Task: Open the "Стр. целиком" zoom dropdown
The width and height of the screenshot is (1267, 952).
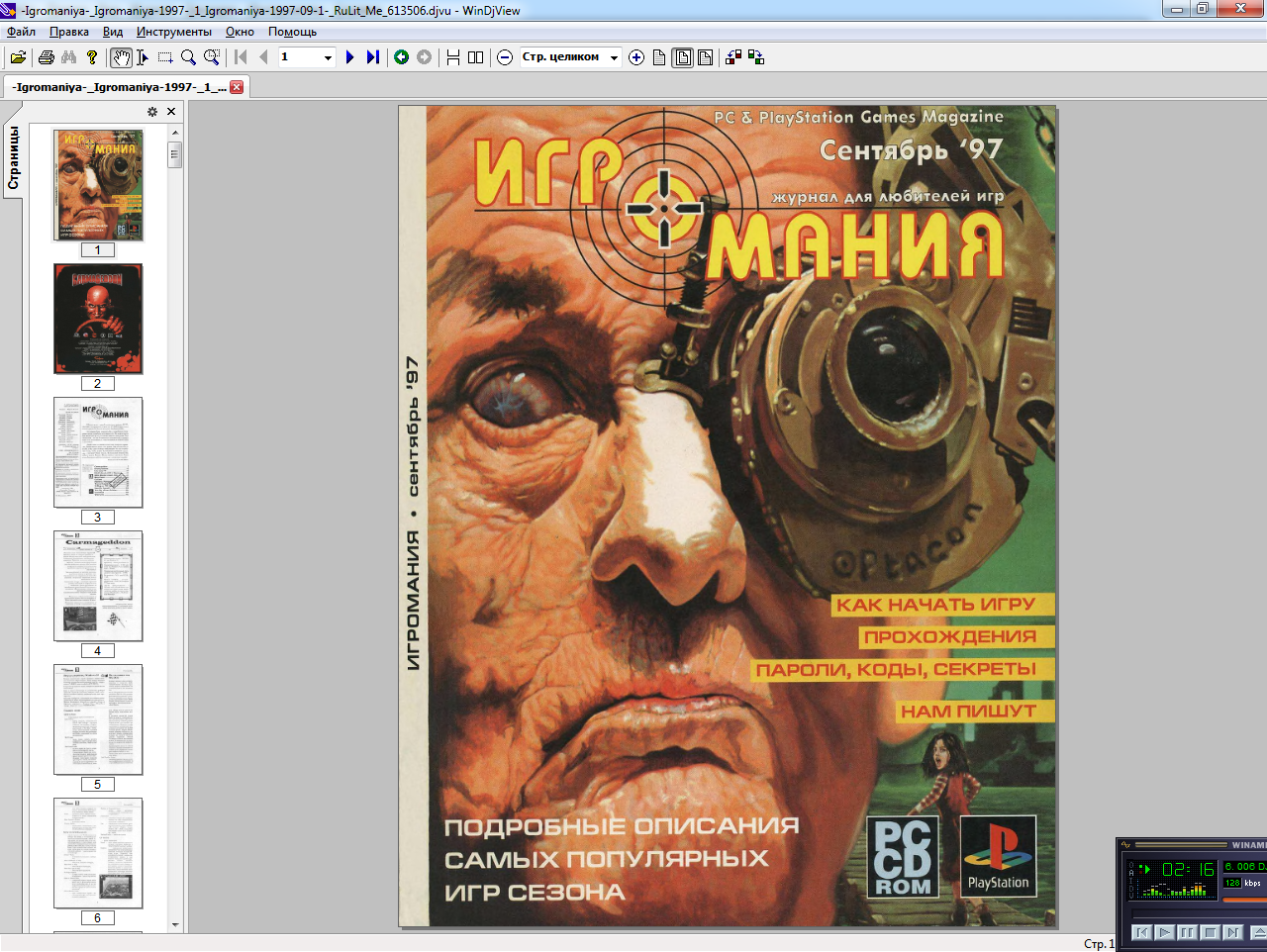Action: 614,57
